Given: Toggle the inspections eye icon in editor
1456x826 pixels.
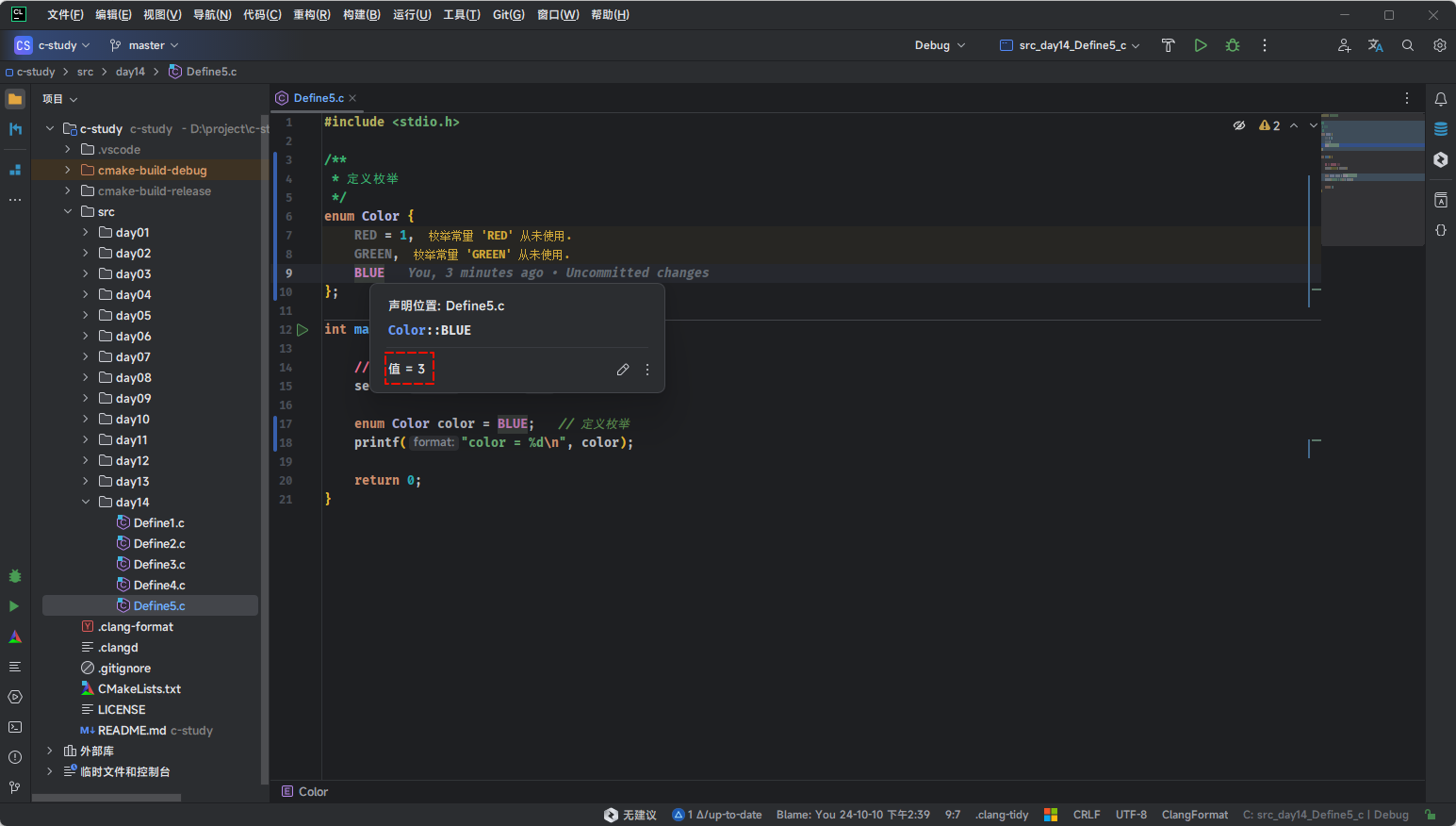Looking at the screenshot, I should tap(1239, 125).
